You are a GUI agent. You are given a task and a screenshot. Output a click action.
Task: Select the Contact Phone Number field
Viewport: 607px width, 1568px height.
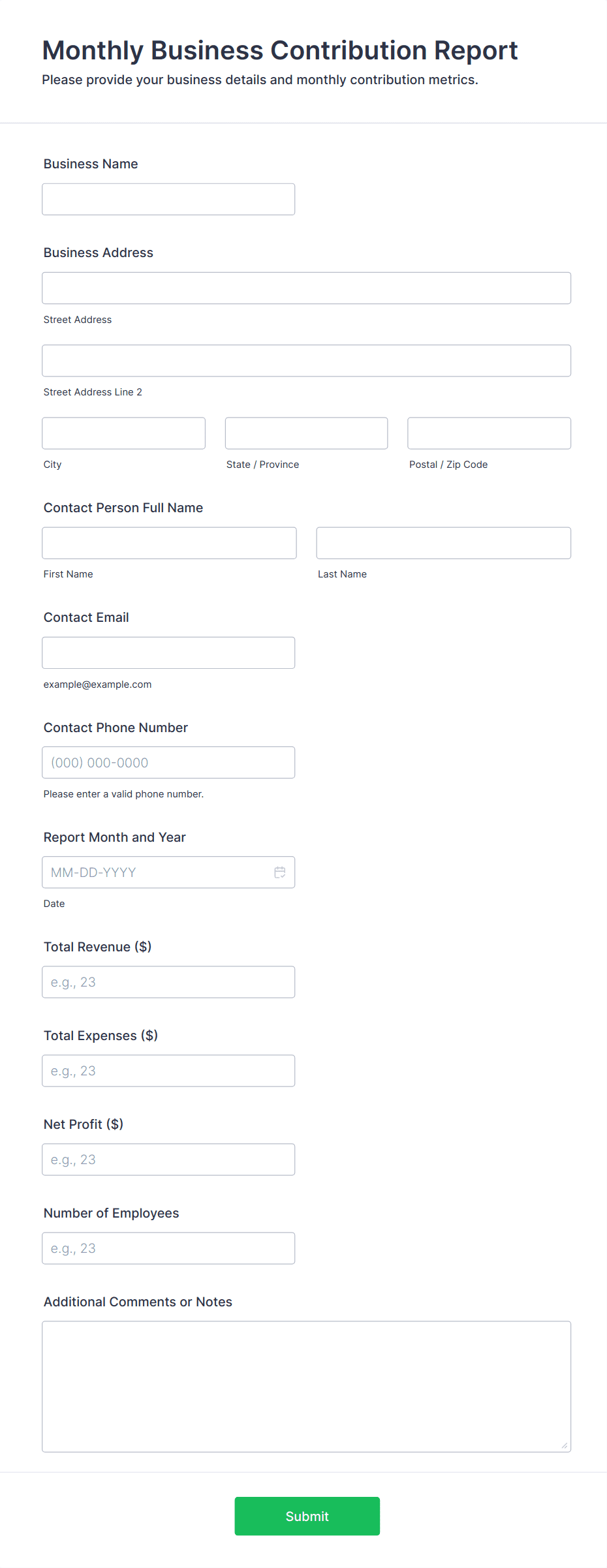(168, 762)
